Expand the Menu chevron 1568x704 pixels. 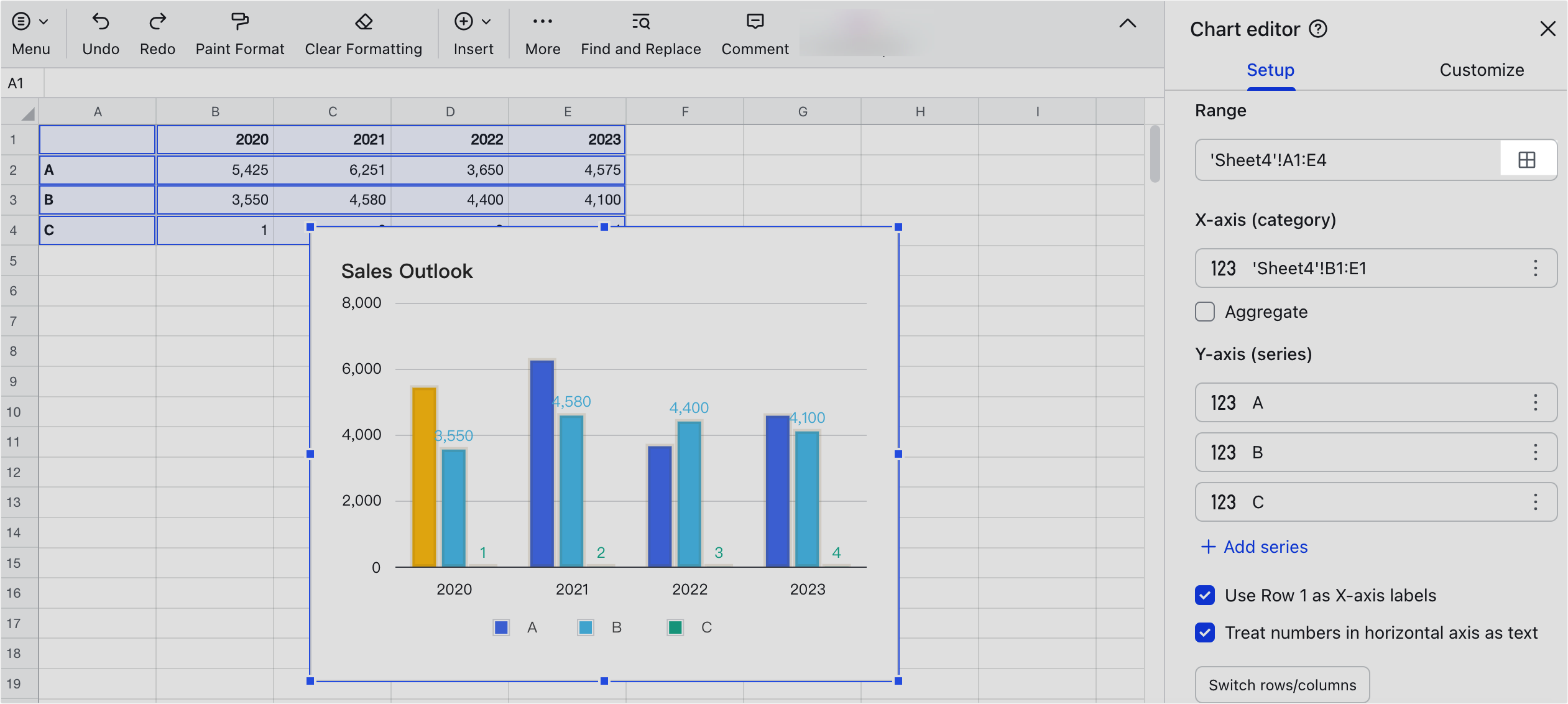coord(44,21)
